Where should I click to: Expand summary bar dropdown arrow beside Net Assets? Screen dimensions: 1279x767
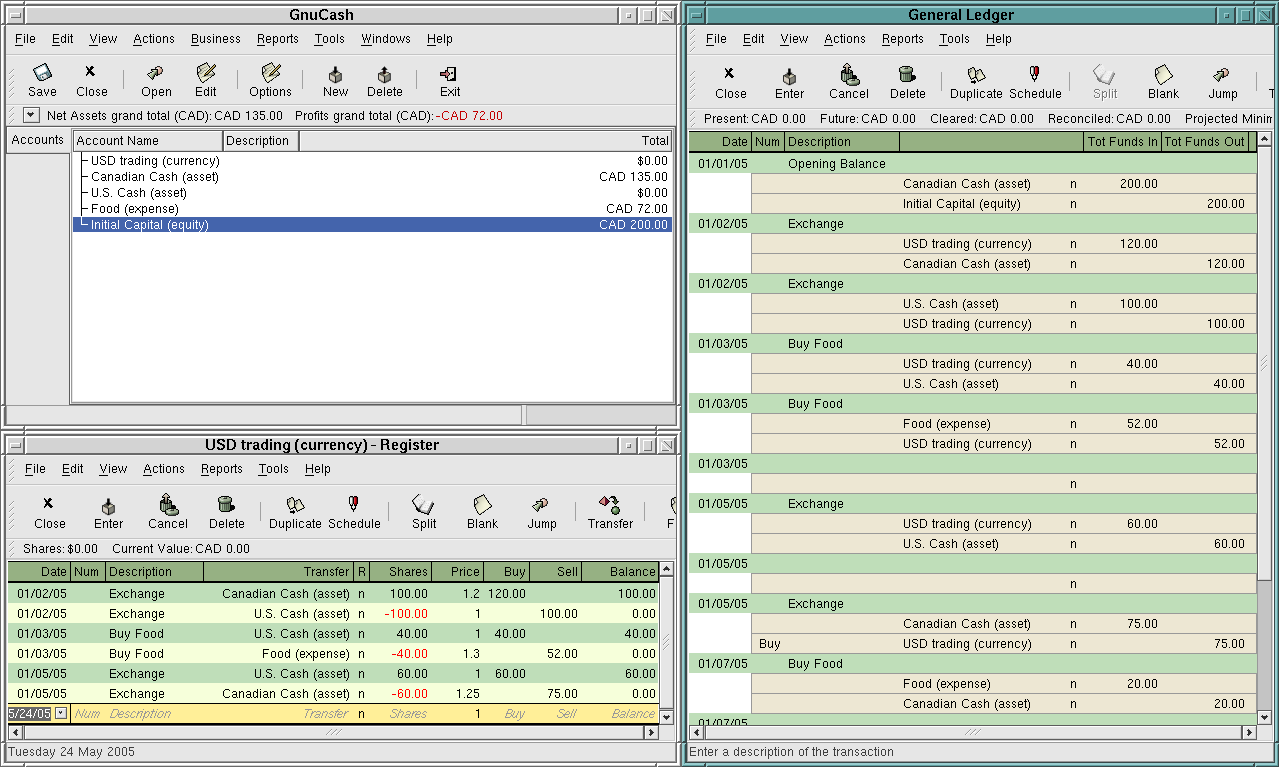(x=30, y=116)
